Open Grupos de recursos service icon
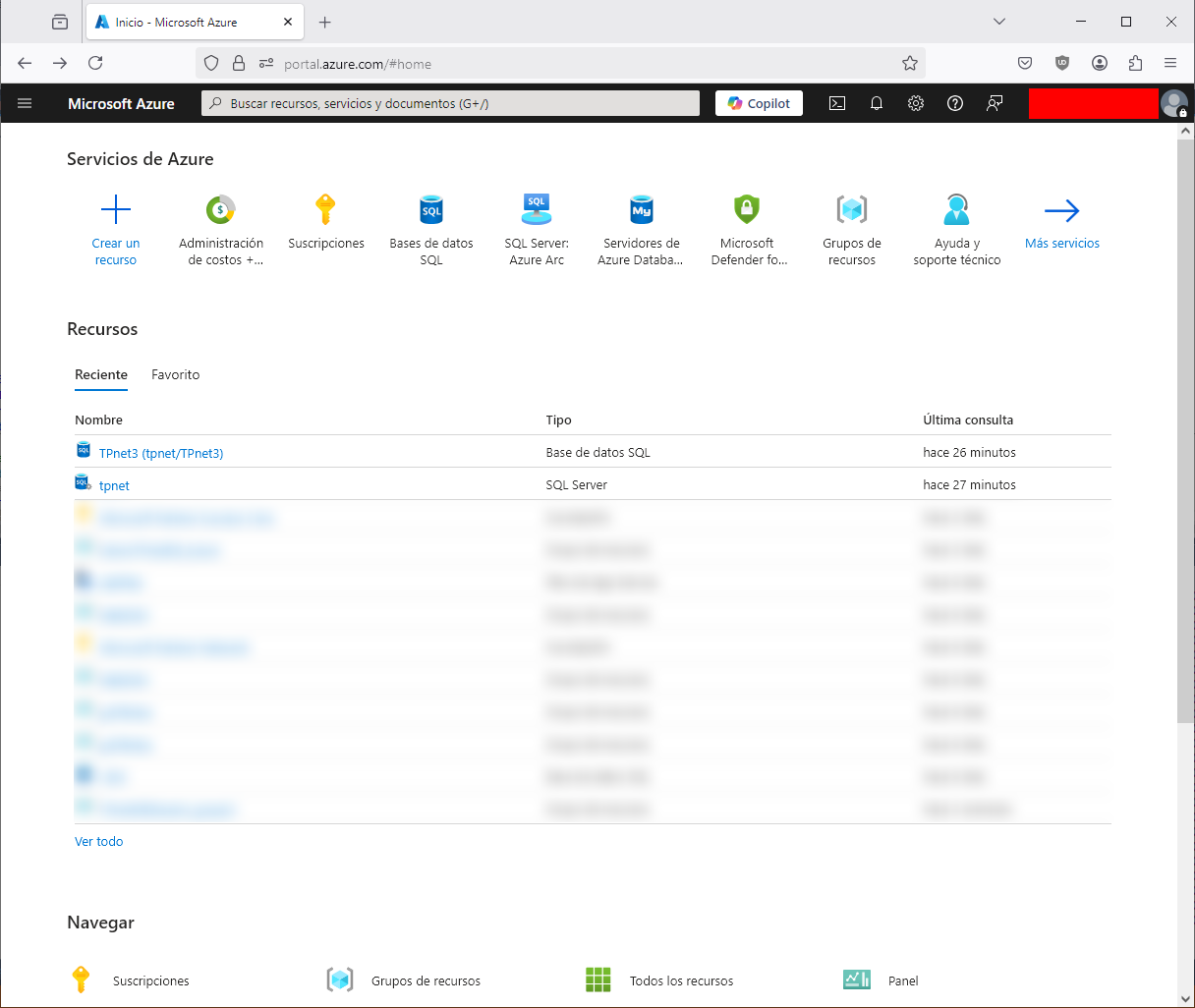 pyautogui.click(x=852, y=209)
